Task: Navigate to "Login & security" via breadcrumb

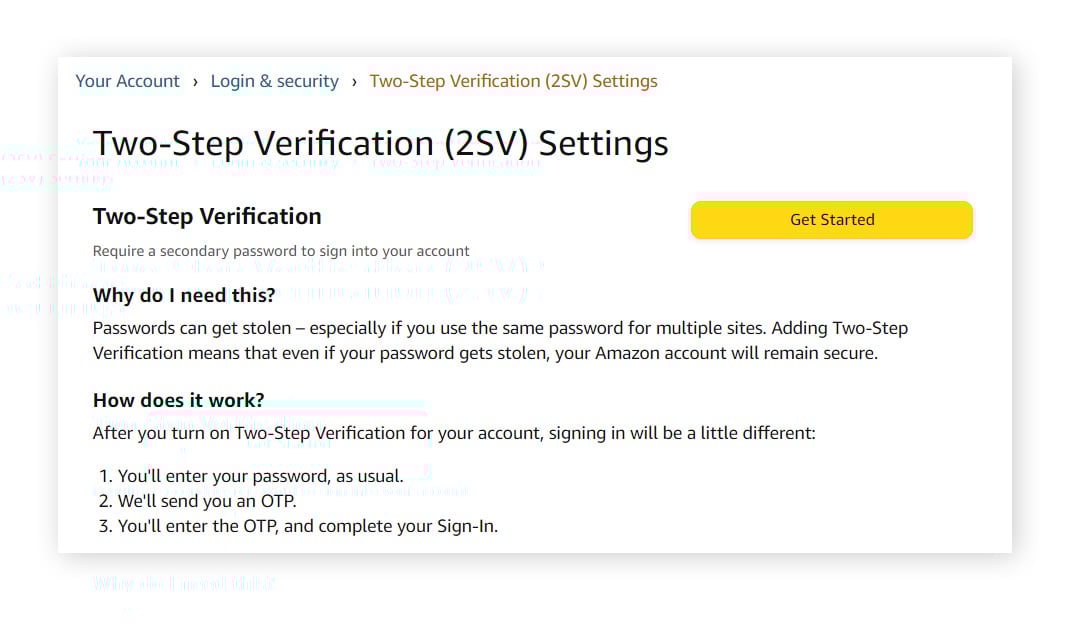Action: tap(274, 81)
